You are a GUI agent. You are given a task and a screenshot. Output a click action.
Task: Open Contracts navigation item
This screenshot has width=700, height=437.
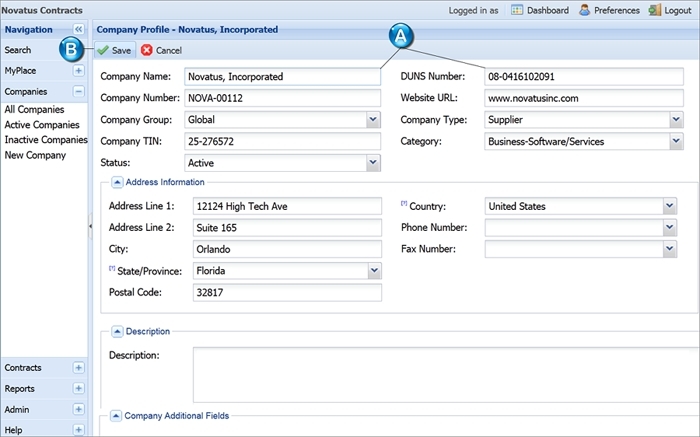(x=23, y=367)
